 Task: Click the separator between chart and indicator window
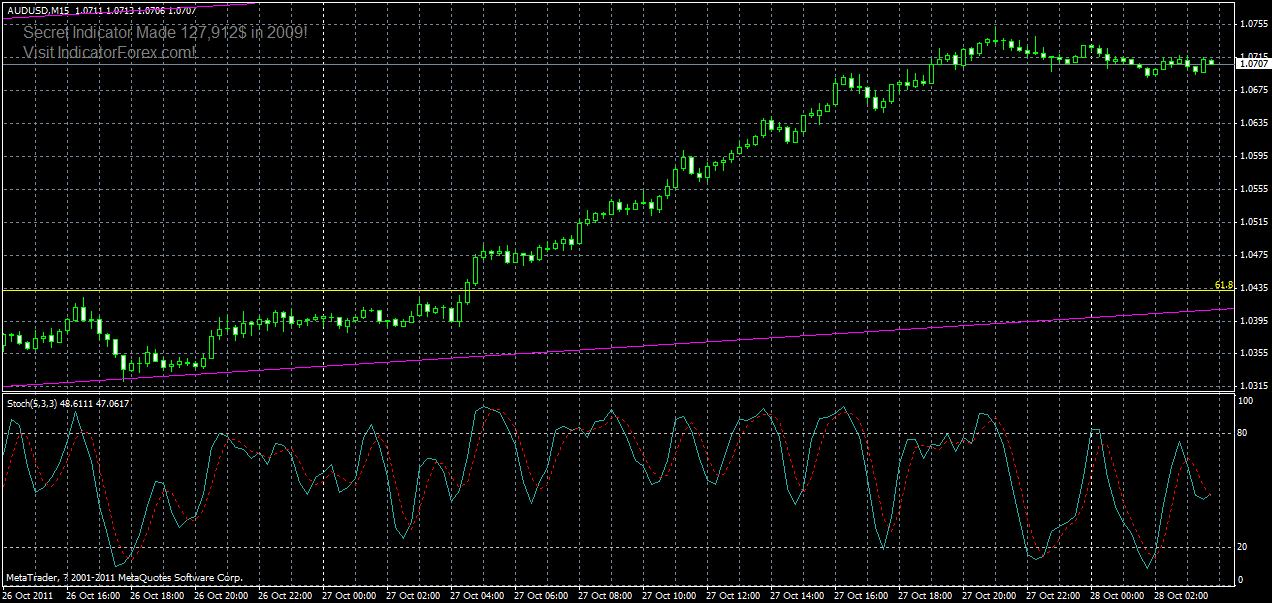coord(600,391)
